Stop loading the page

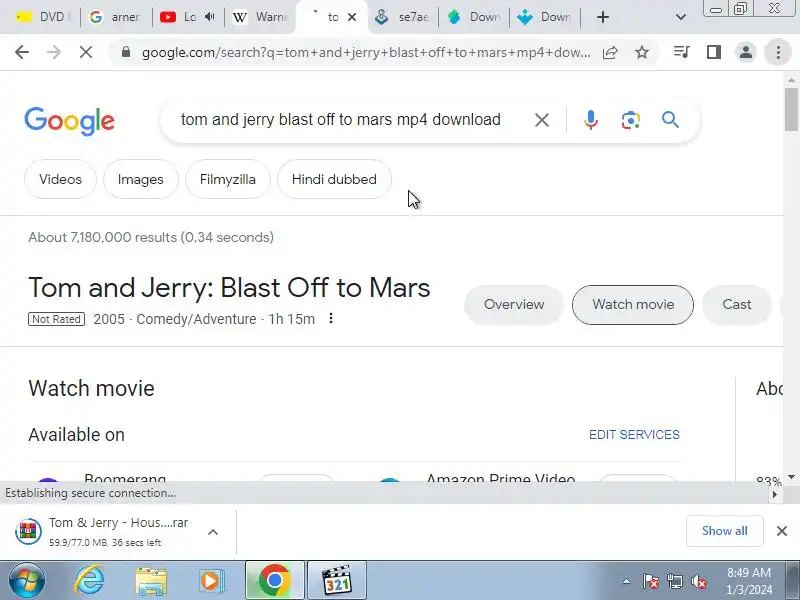pyautogui.click(x=86, y=52)
